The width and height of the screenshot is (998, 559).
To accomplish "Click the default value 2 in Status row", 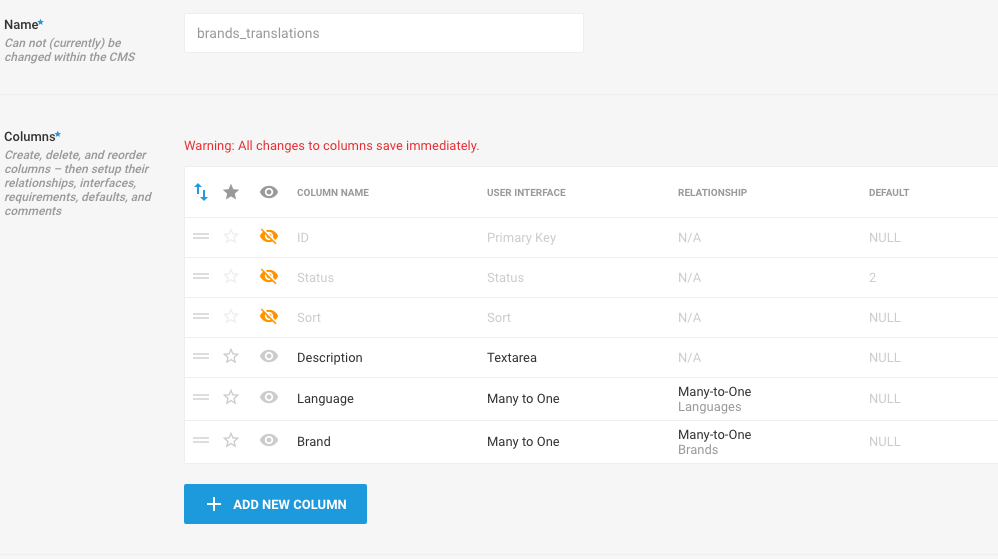I will 873,278.
